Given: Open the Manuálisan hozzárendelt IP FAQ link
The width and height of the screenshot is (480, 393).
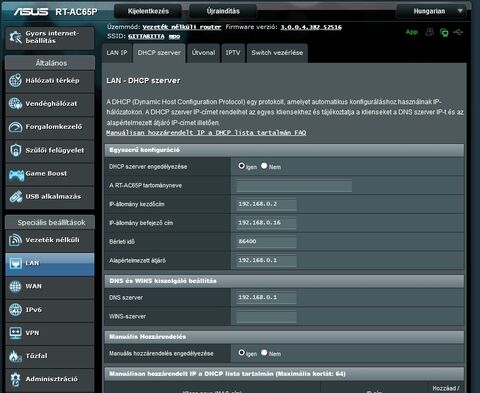Looking at the screenshot, I should point(206,133).
